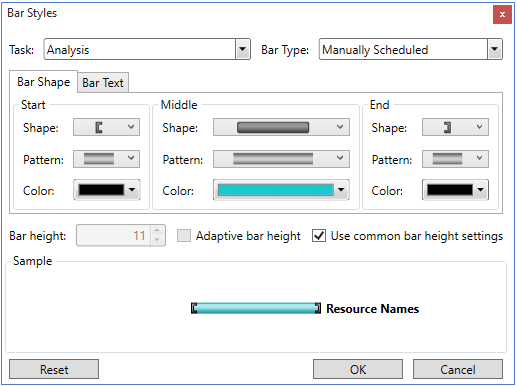This screenshot has height=386, width=517.
Task: Decrease bar height with down spinner
Action: [157, 240]
